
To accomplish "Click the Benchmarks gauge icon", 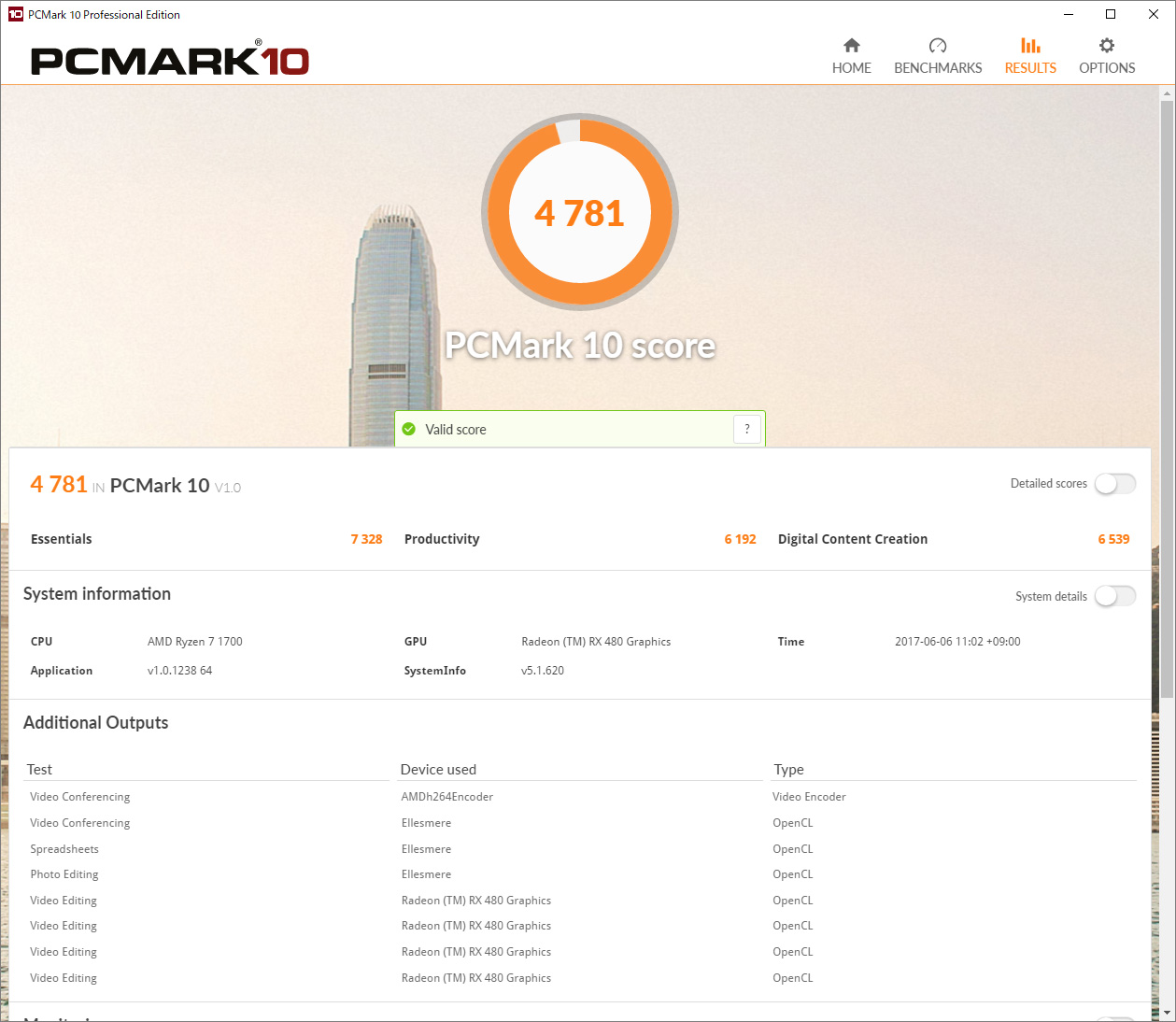I will coord(938,46).
